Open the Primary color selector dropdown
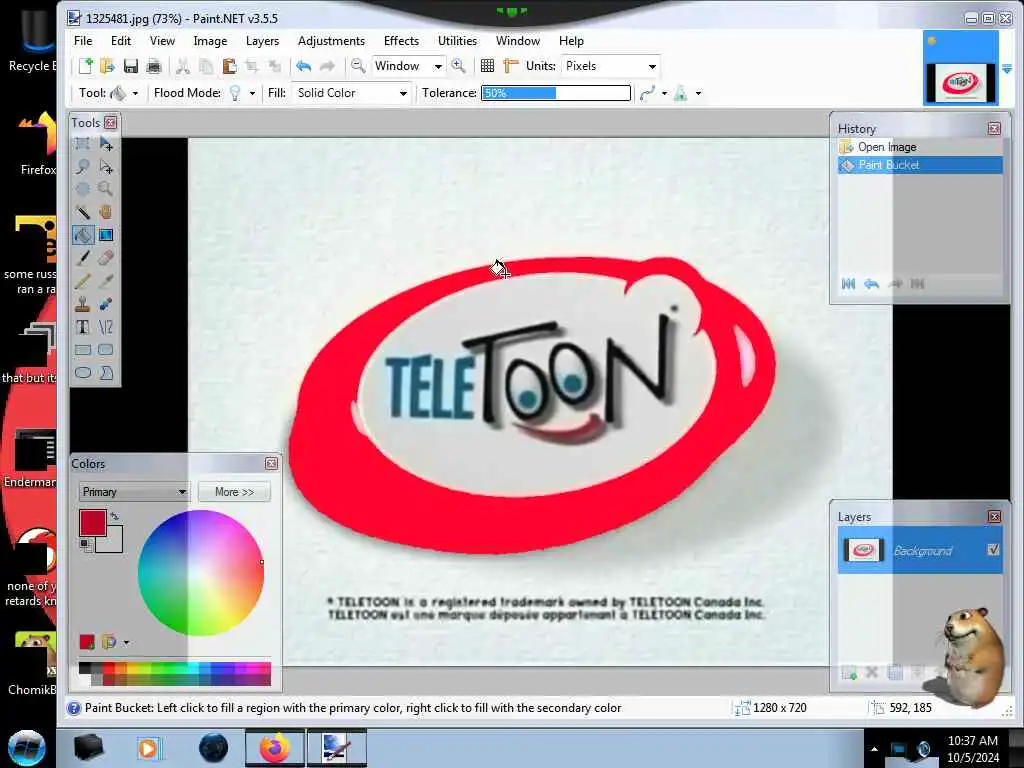 point(134,492)
